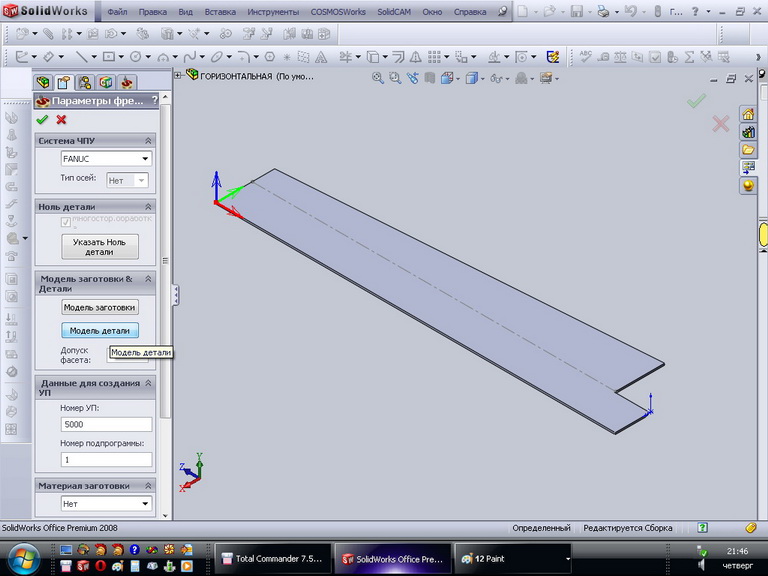Image resolution: width=768 pixels, height=576 pixels.
Task: Open the FeatureManager design tree tab
Action: (43, 82)
